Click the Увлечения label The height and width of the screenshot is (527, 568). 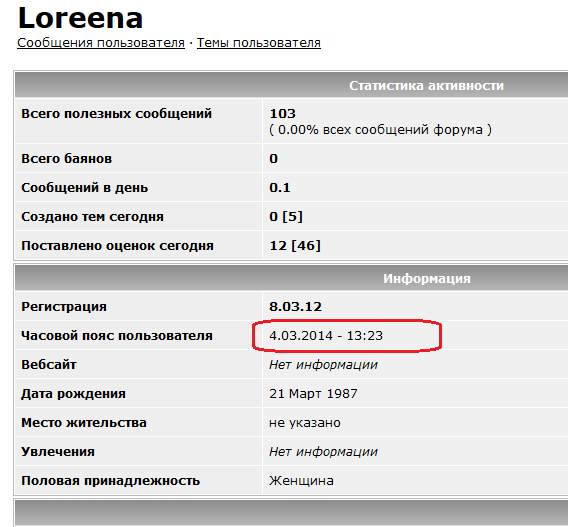pyautogui.click(x=58, y=452)
